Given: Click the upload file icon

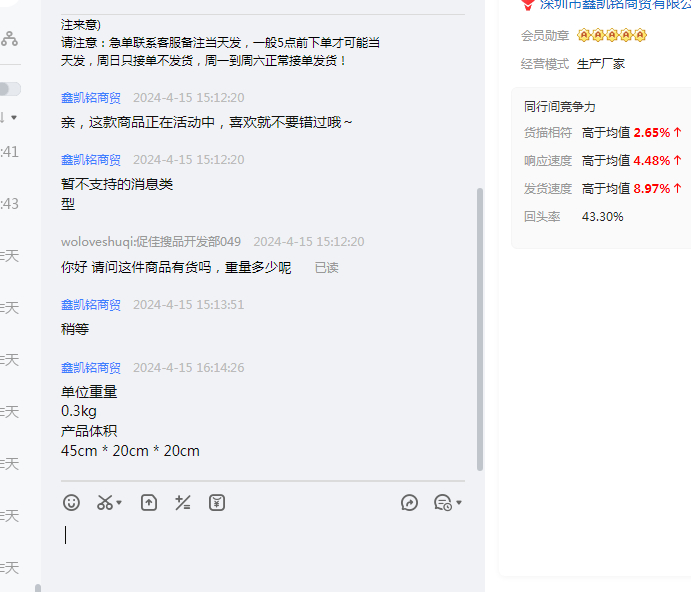Looking at the screenshot, I should click(149, 503).
